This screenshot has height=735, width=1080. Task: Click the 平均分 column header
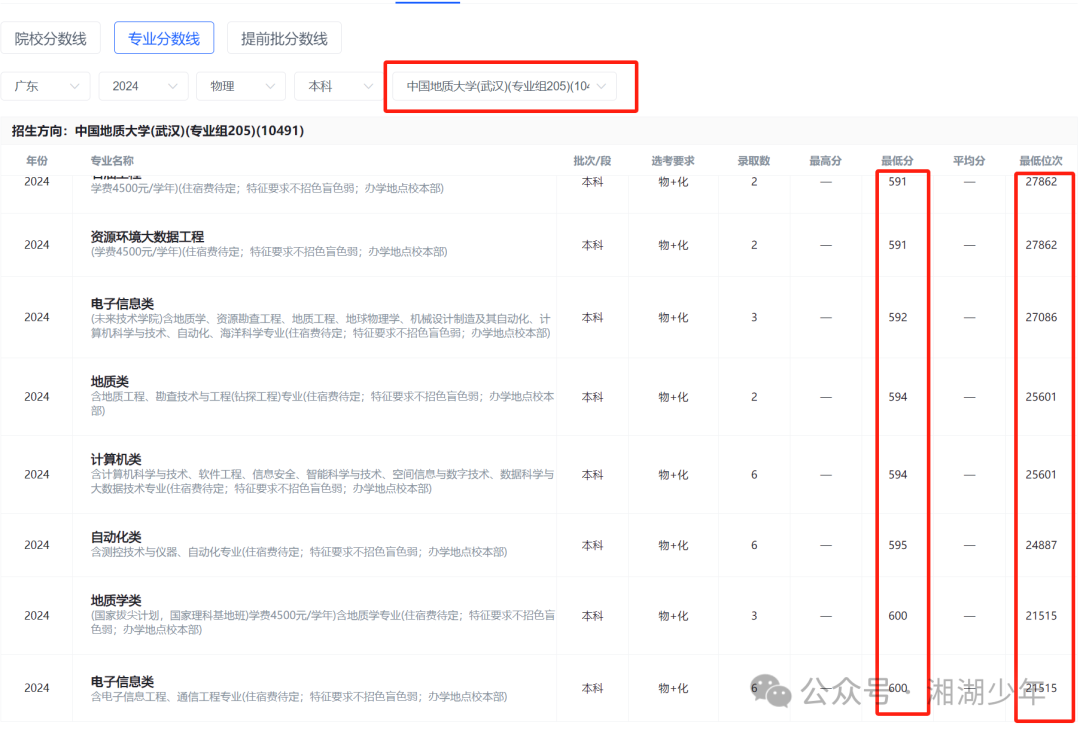969,161
